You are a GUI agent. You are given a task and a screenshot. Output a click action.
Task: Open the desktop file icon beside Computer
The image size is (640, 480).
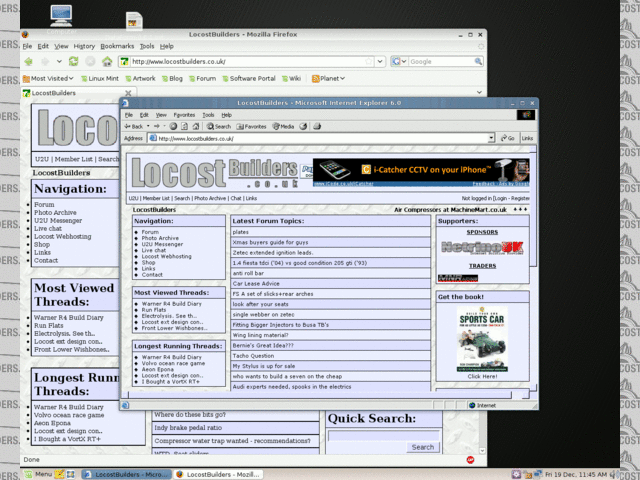click(x=134, y=20)
